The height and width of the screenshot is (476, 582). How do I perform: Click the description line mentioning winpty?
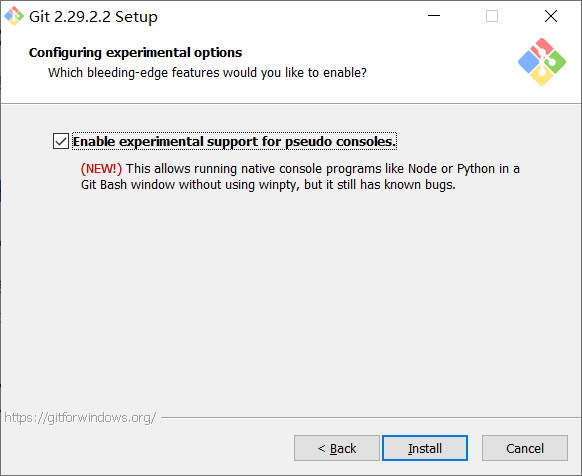pos(268,185)
